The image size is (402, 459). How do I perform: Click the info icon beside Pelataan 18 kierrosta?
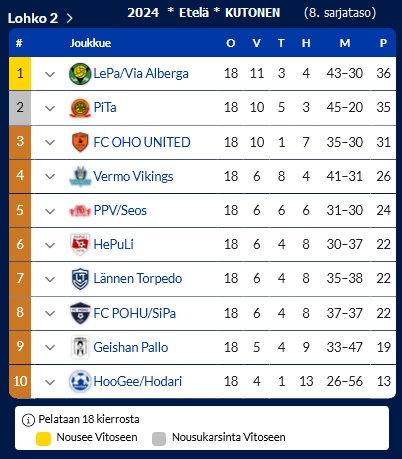[x=28, y=420]
